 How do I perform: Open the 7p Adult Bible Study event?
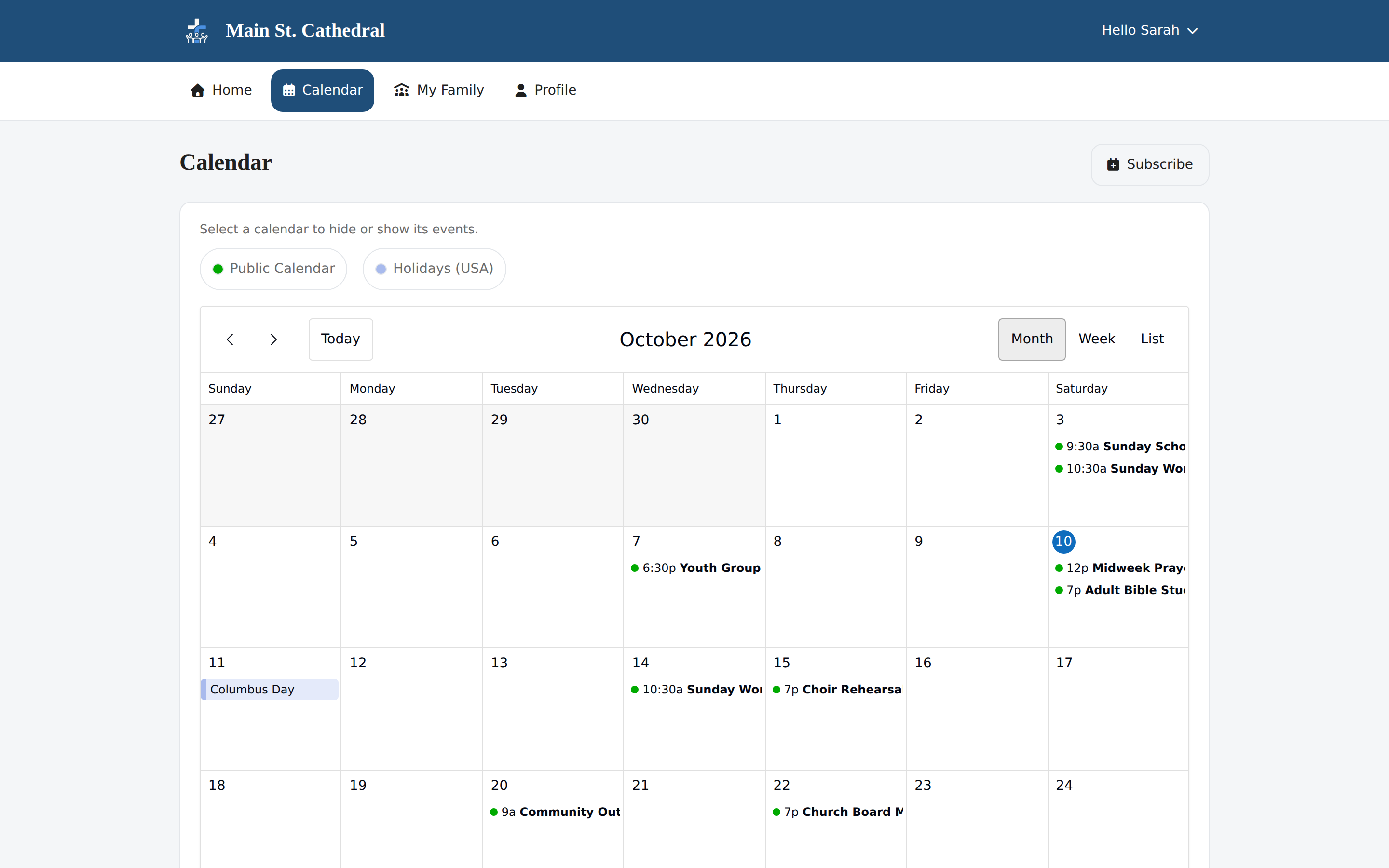(x=1120, y=590)
